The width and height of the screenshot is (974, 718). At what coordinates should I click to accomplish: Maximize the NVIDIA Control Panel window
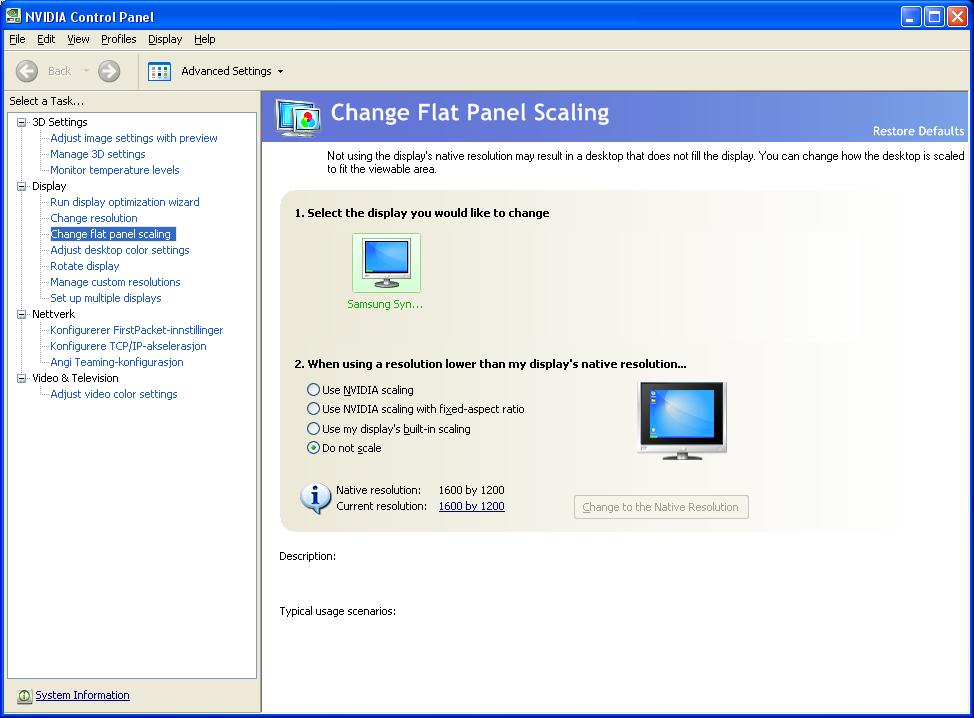[x=934, y=17]
